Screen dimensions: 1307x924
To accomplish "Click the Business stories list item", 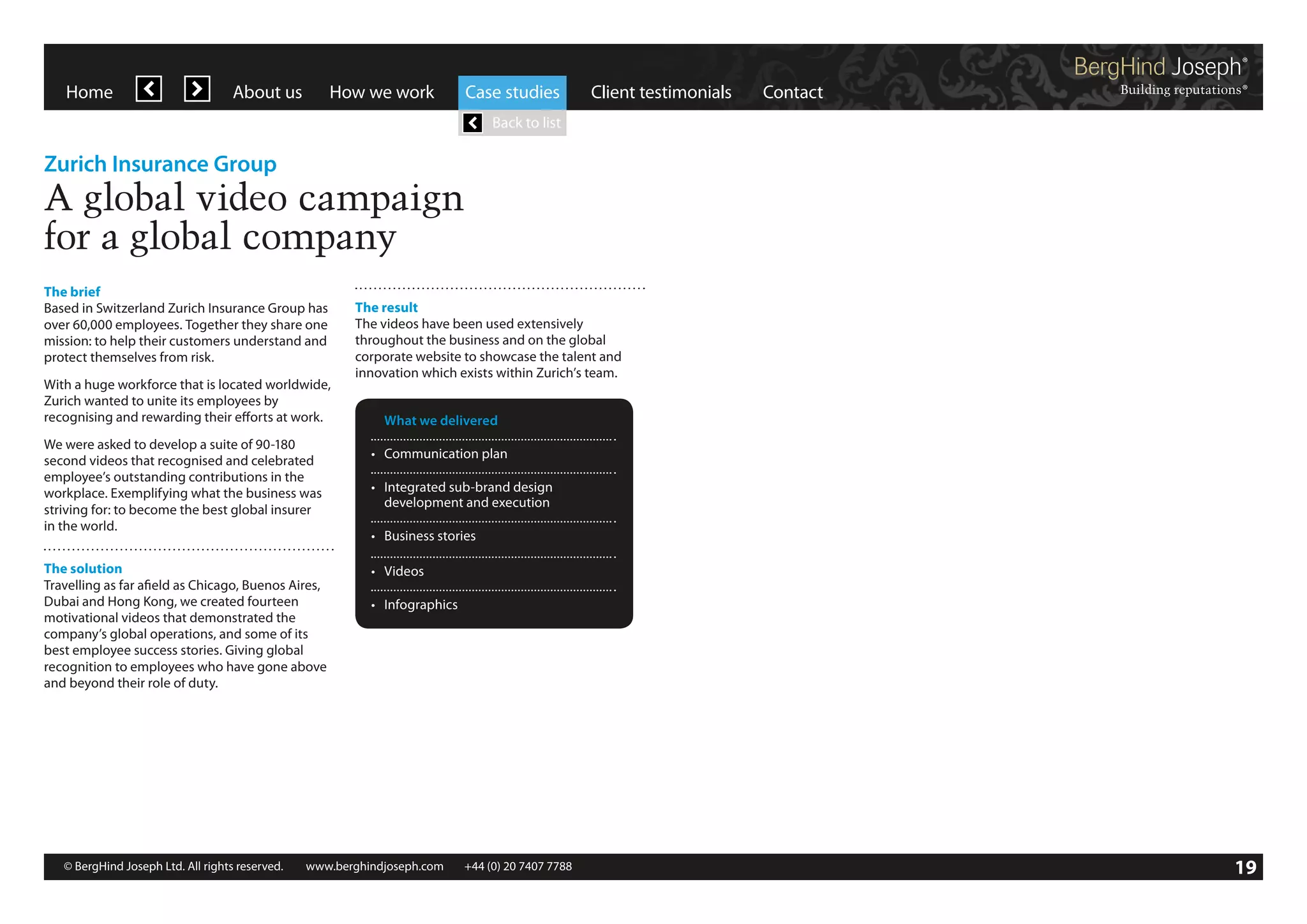I will 429,536.
